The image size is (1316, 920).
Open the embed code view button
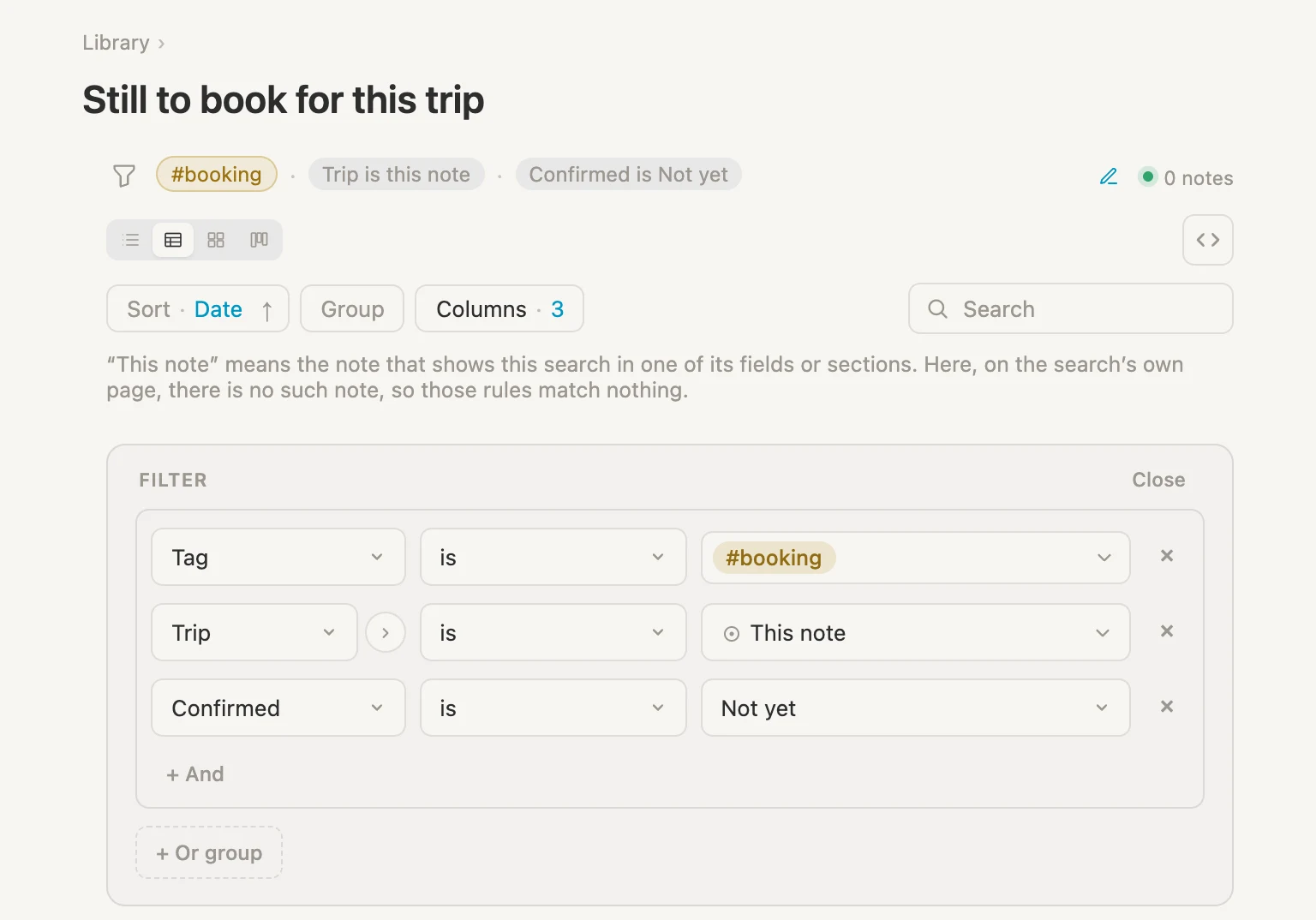click(x=1208, y=240)
